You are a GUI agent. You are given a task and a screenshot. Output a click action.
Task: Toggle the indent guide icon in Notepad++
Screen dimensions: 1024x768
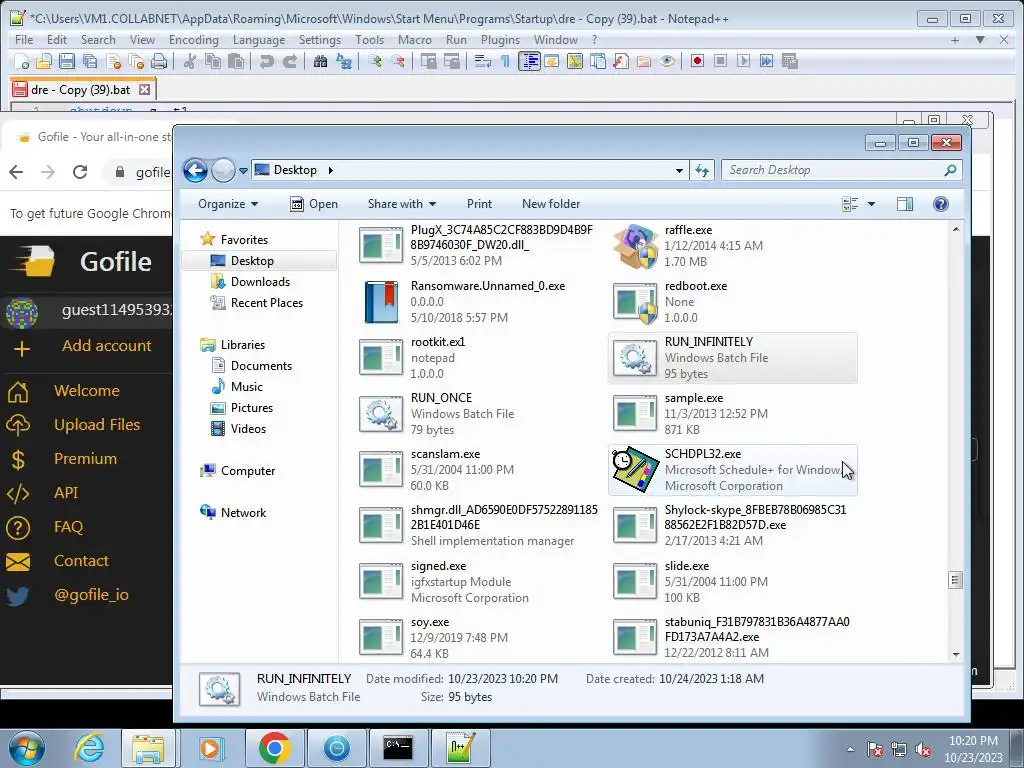[529, 61]
